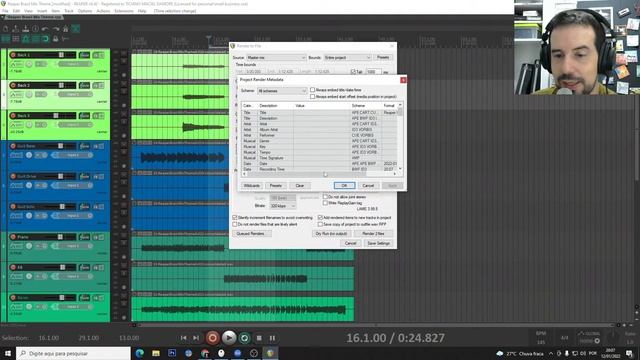
Task: Go to project start in transport
Action: pyautogui.click(x=183, y=338)
